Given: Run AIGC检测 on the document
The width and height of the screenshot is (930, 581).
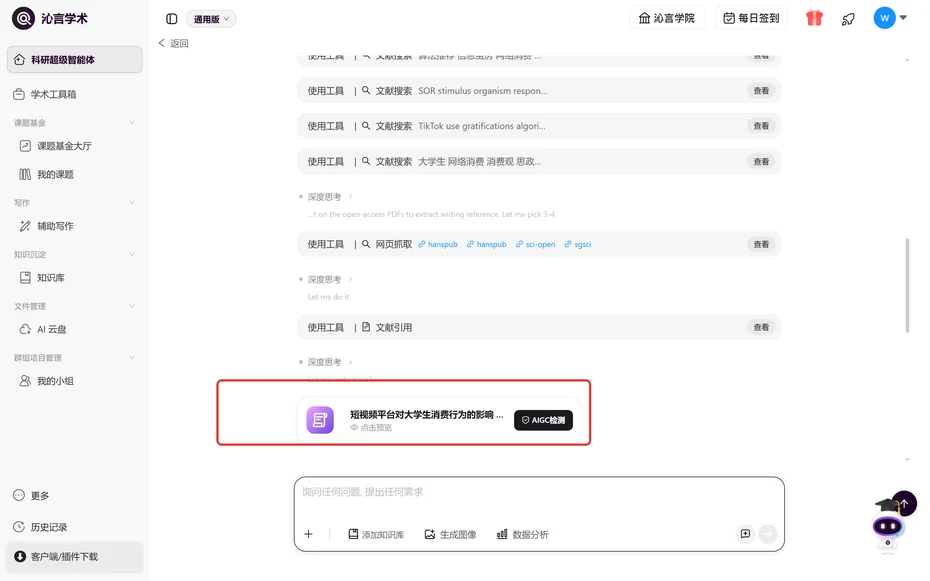Looking at the screenshot, I should click(543, 420).
